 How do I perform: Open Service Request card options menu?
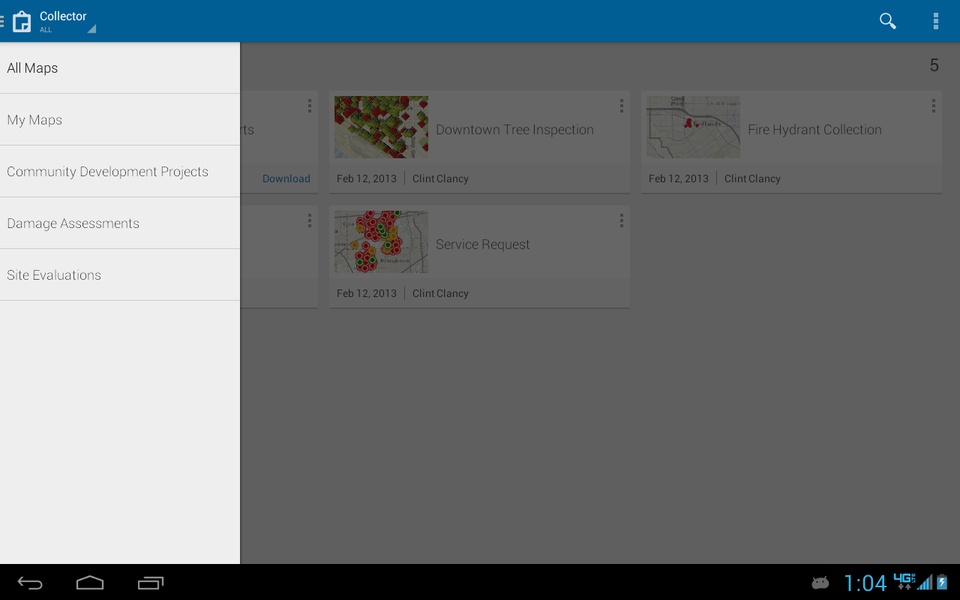tap(621, 220)
